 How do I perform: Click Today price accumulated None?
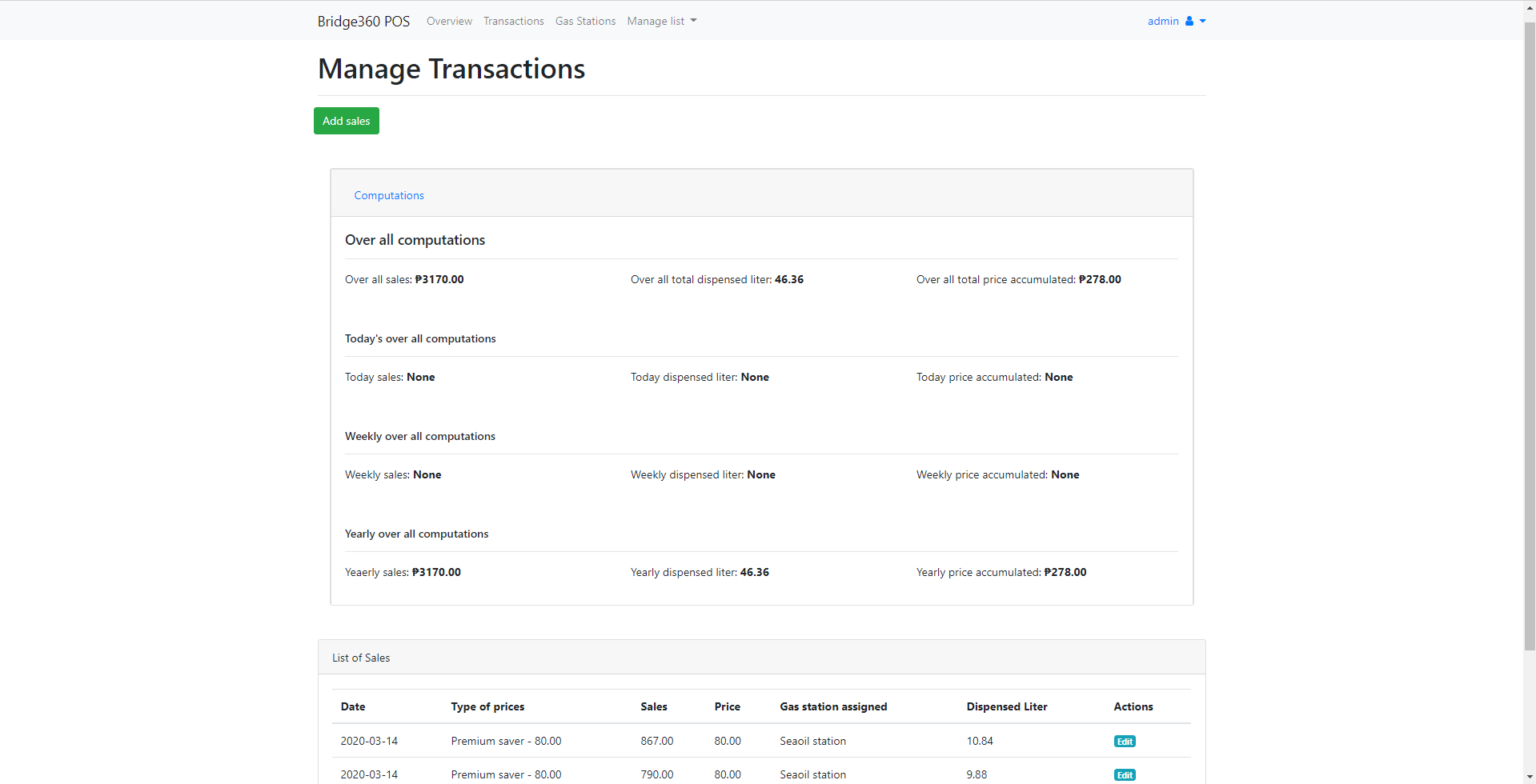click(x=1059, y=377)
